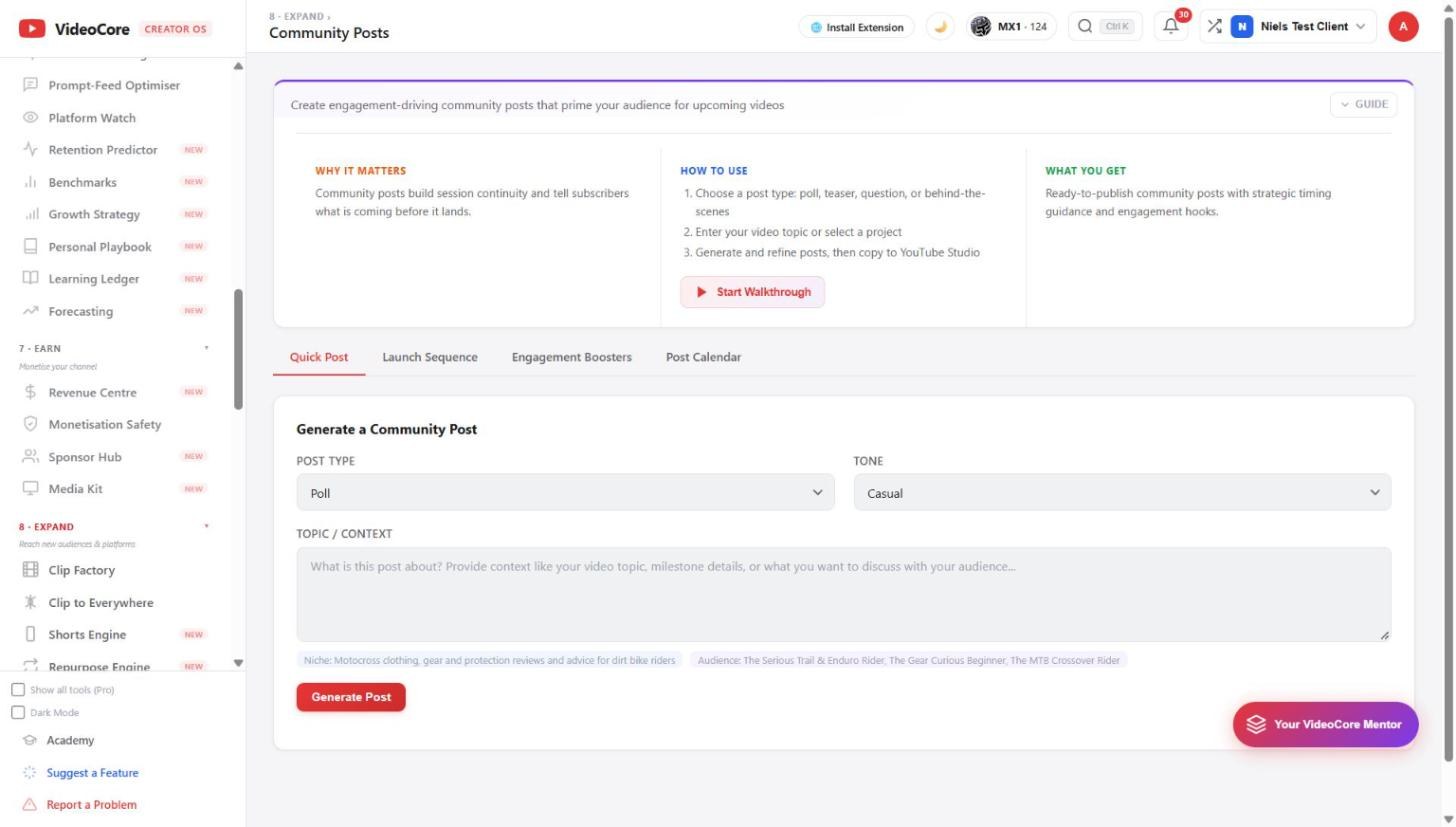Enable Show all tools (Pro) checkbox

(18, 690)
